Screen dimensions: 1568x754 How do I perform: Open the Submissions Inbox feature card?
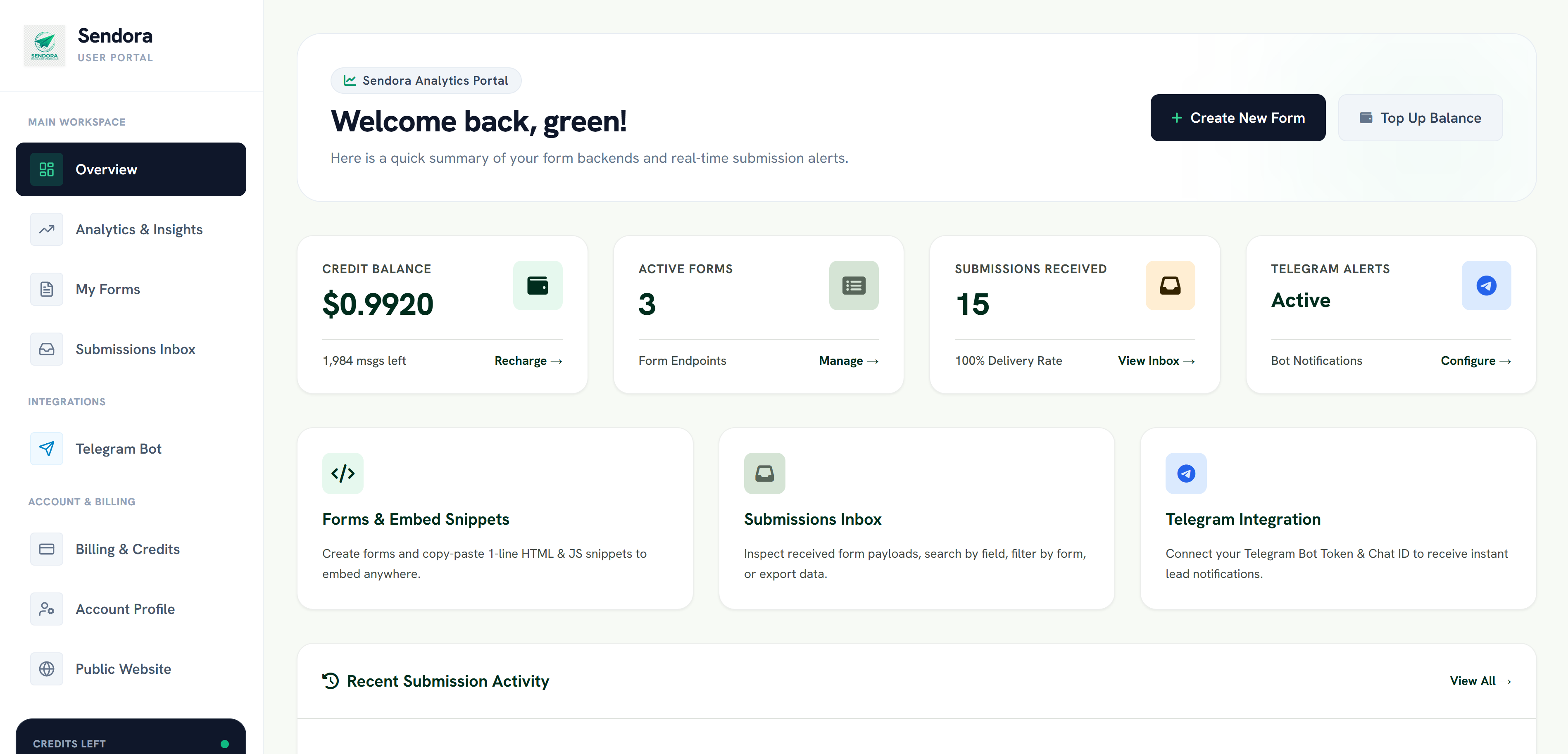coord(916,519)
